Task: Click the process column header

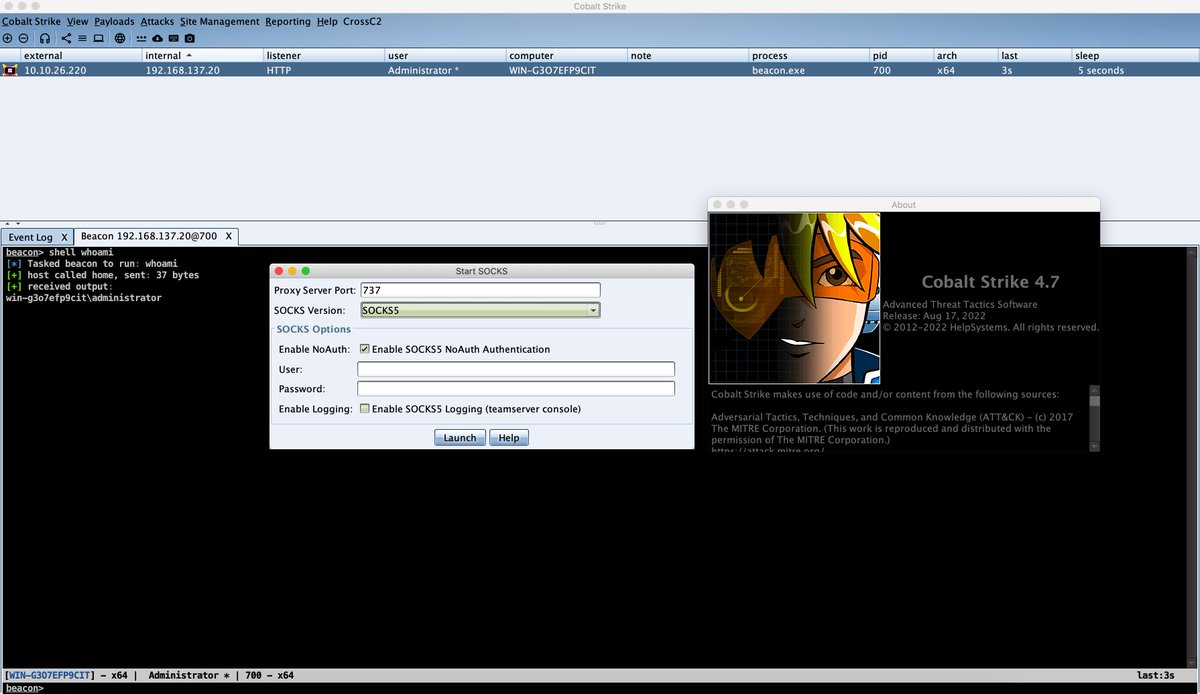Action: click(808, 55)
